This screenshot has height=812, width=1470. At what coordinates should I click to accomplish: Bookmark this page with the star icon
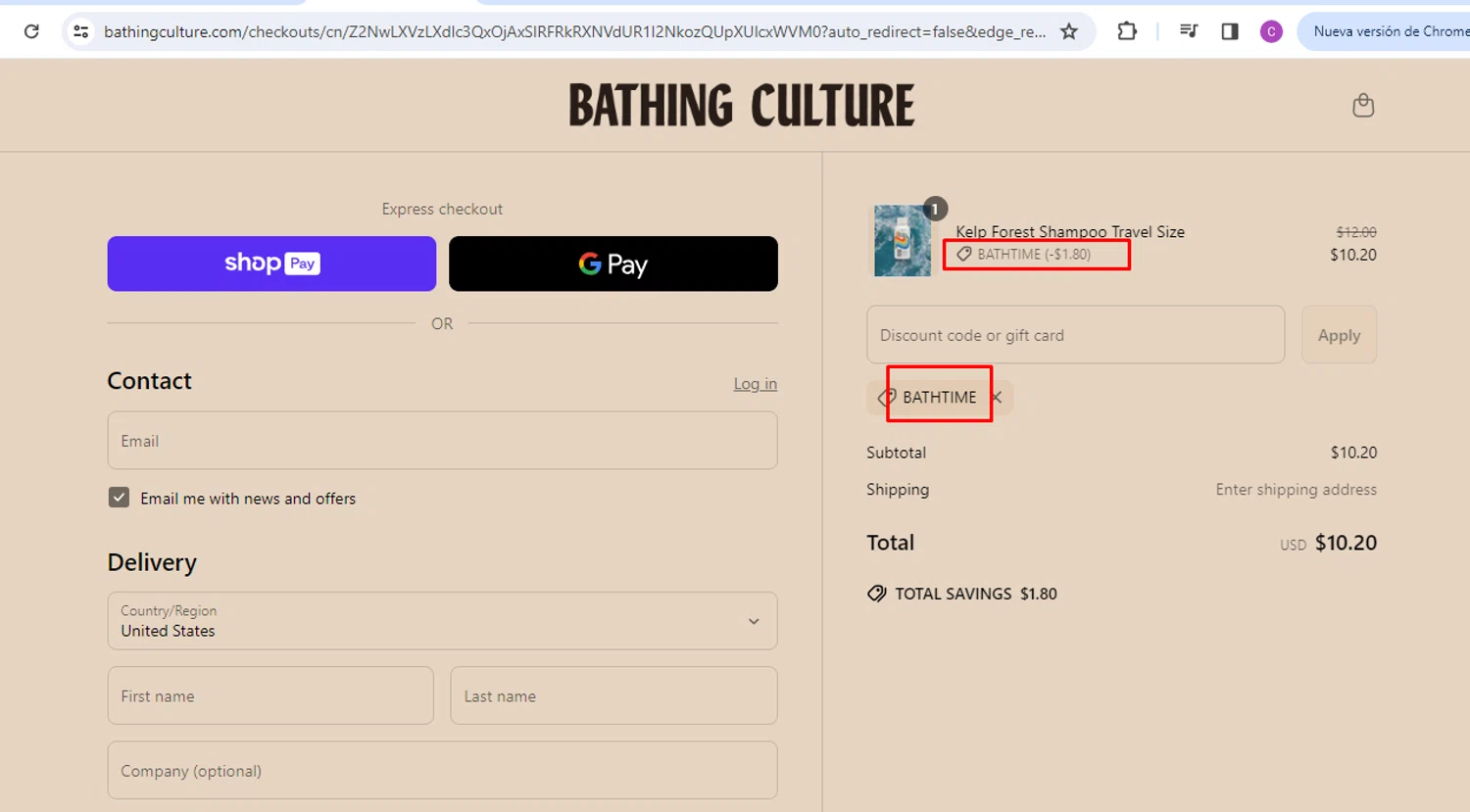click(1069, 31)
